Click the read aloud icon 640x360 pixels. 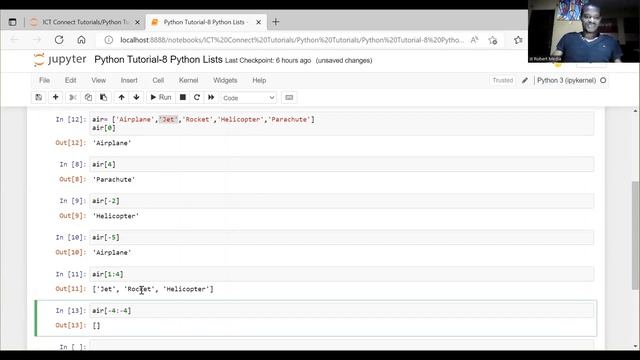[x=474, y=40]
